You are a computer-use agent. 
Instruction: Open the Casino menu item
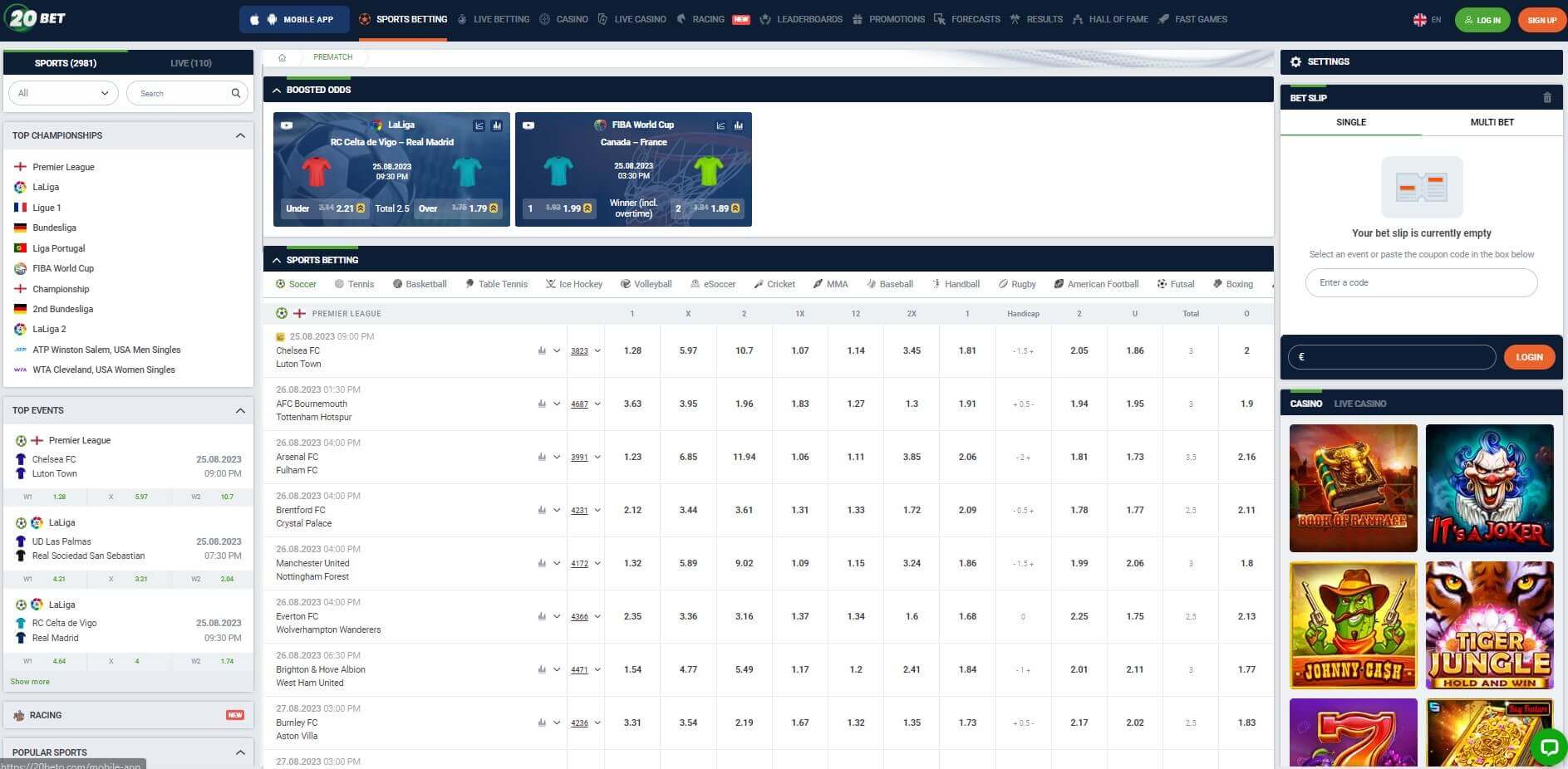(563, 19)
